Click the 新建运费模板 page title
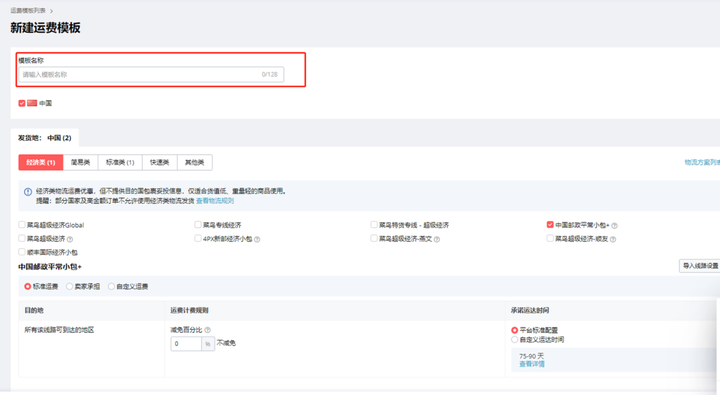The image size is (720, 395). pyautogui.click(x=45, y=28)
